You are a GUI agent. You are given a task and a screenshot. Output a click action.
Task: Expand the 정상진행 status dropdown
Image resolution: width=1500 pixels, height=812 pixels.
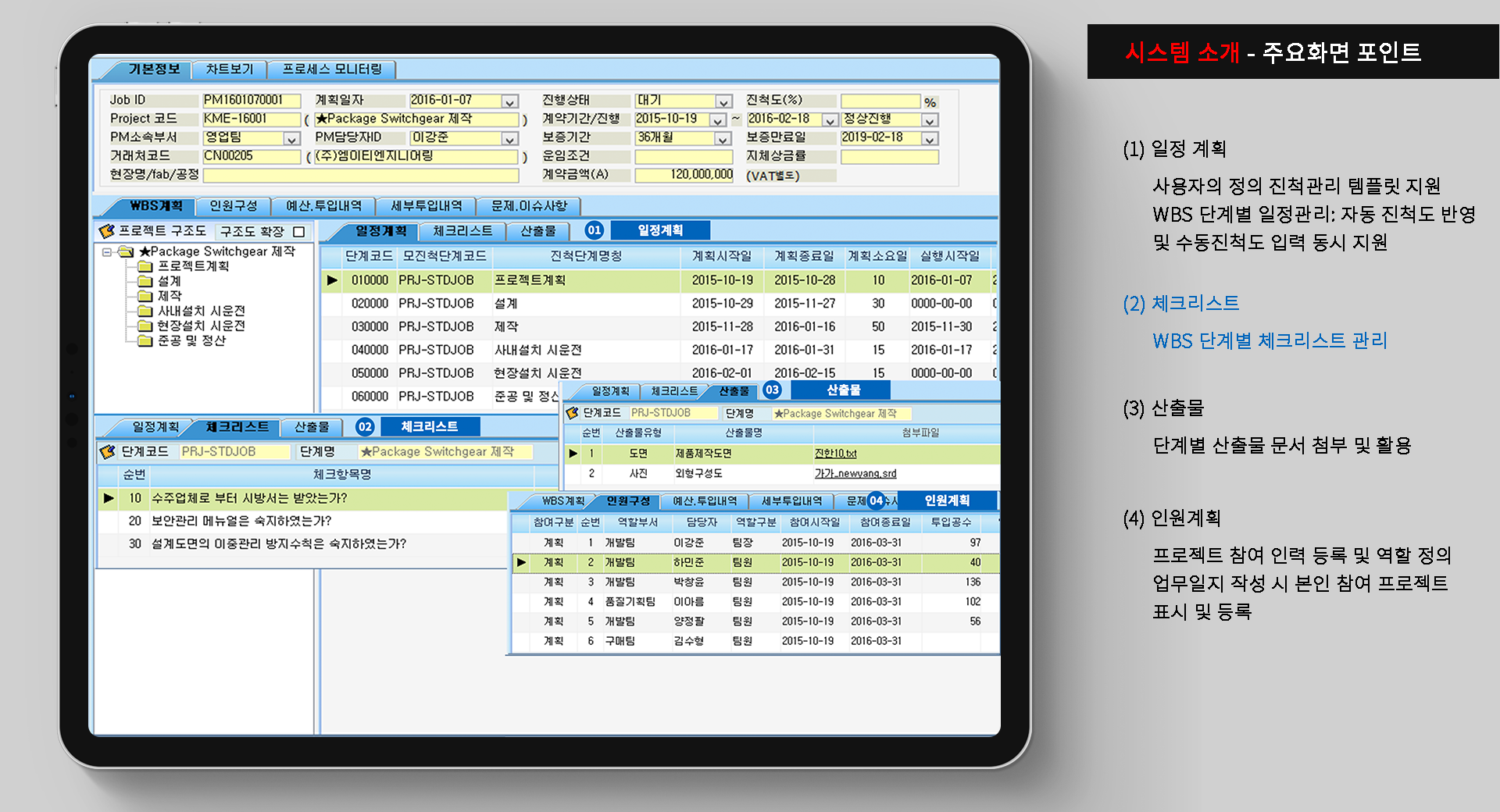(x=930, y=120)
